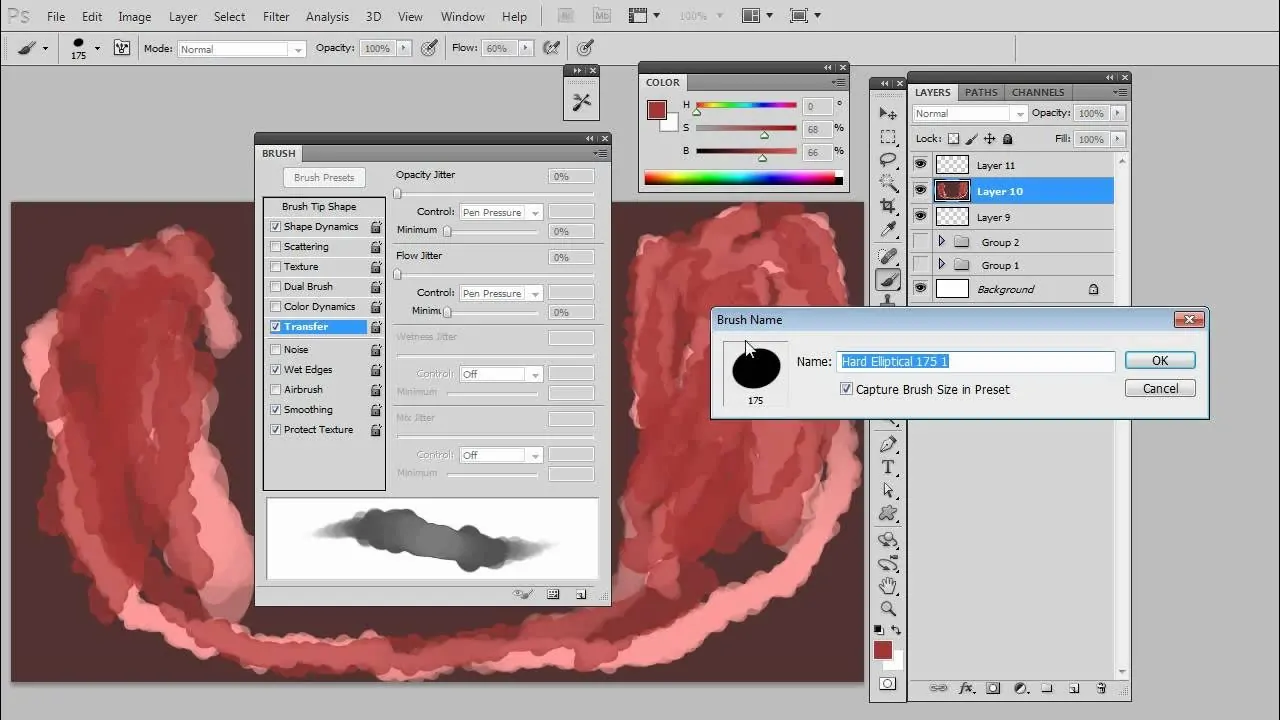Screen dimensions: 1280x720
Task: Open the Filter menu
Action: (276, 16)
